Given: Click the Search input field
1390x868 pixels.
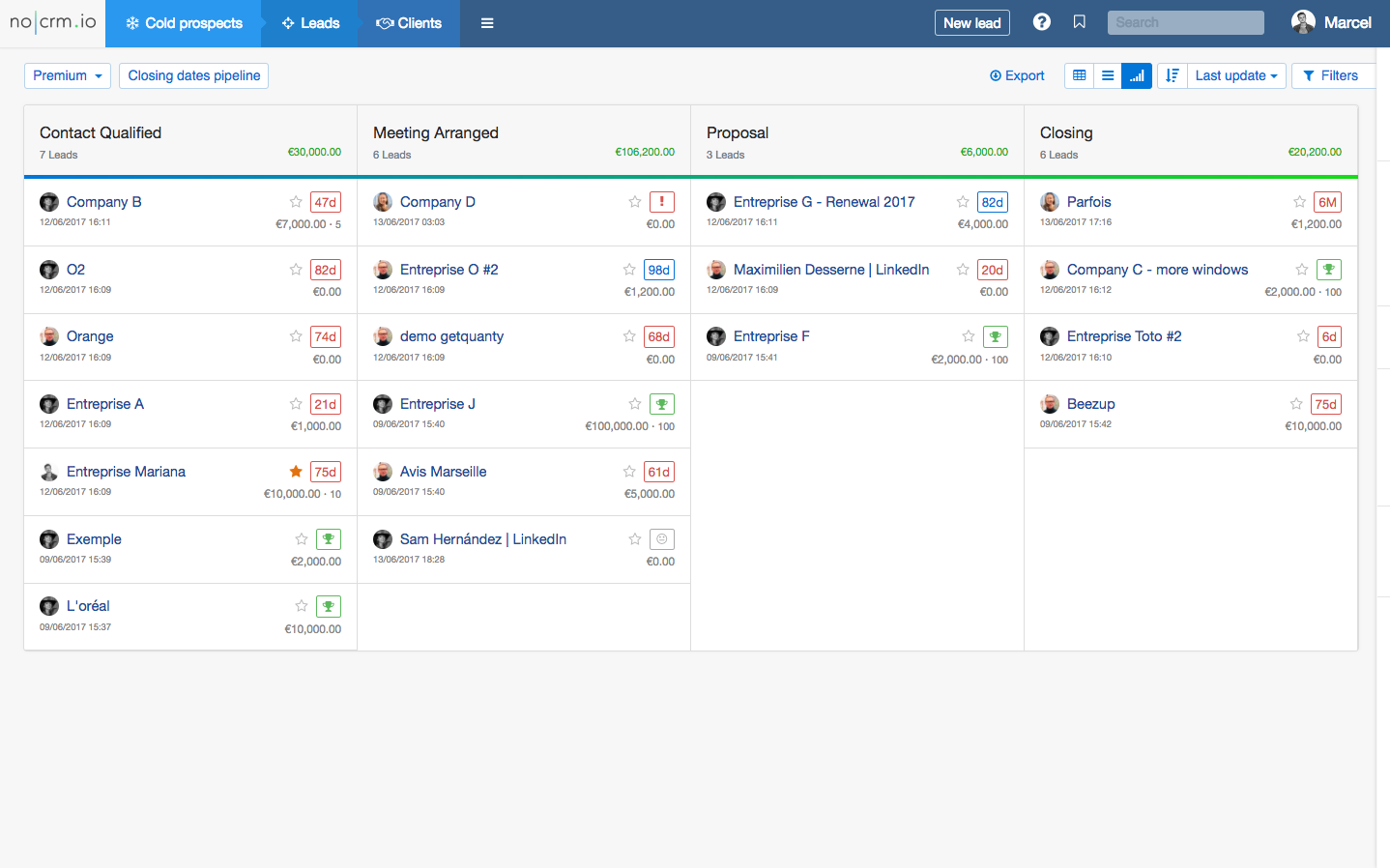Looking at the screenshot, I should tap(1186, 22).
